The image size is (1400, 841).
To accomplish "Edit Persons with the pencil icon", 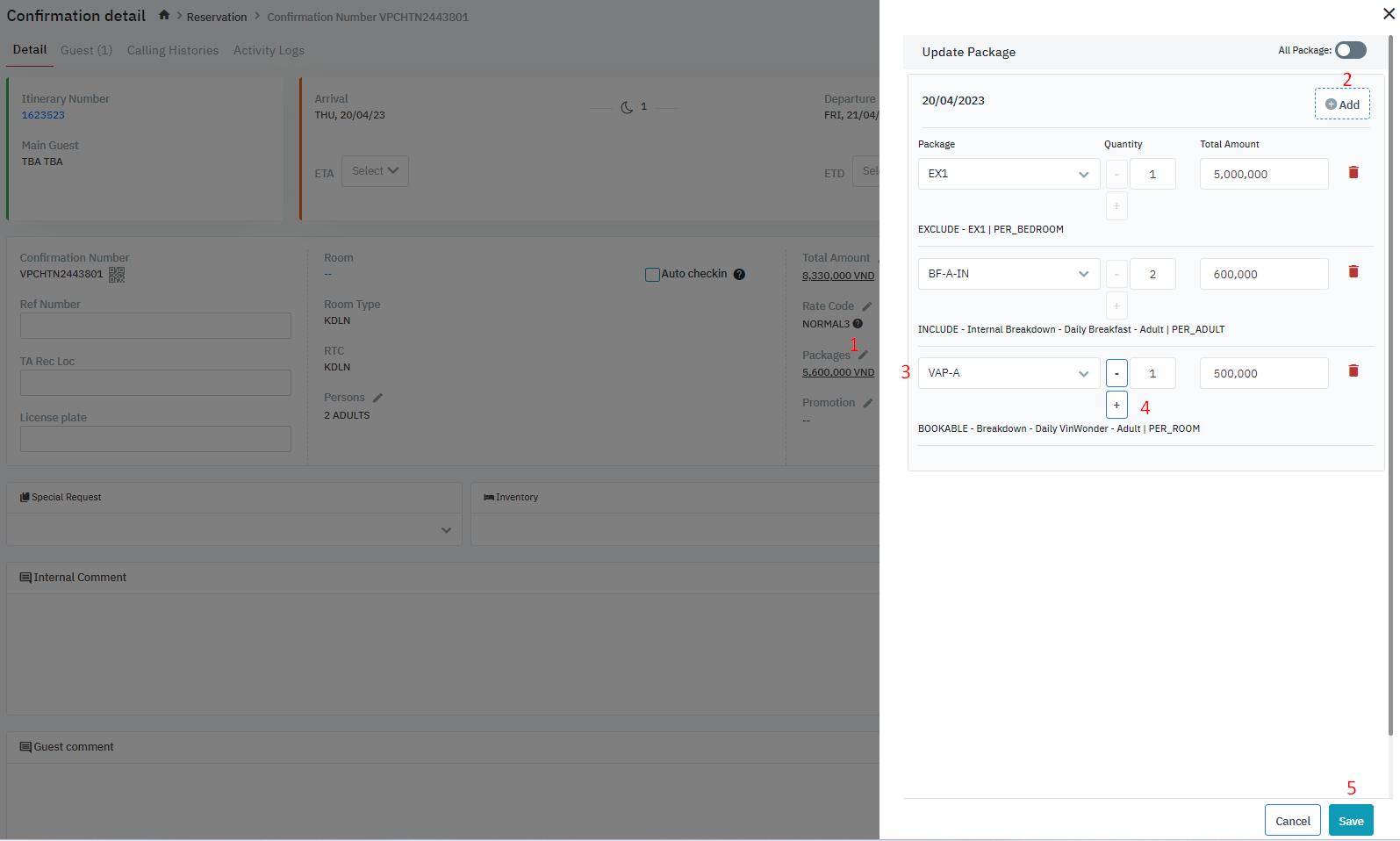I will pyautogui.click(x=377, y=398).
